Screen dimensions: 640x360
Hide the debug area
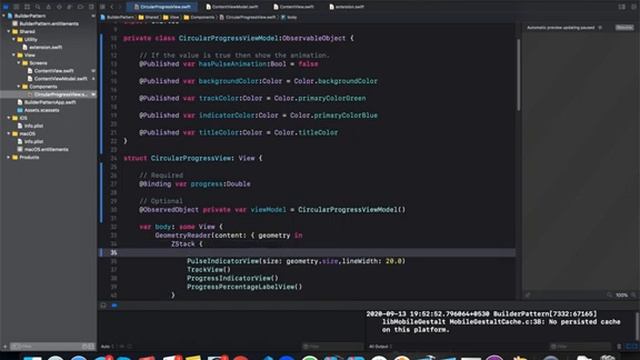103,305
